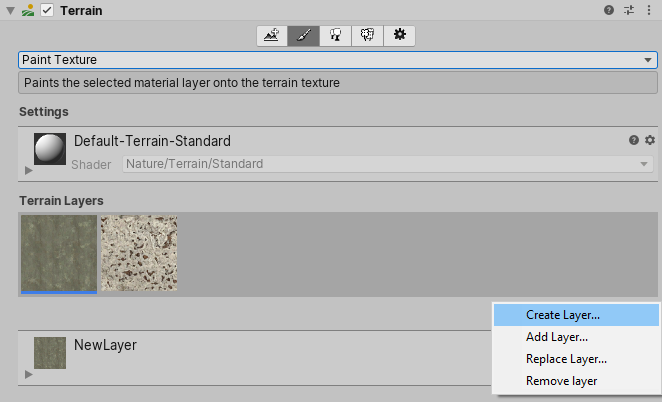Choose Replace Layer... from the menu
This screenshot has width=662, height=402.
click(566, 359)
